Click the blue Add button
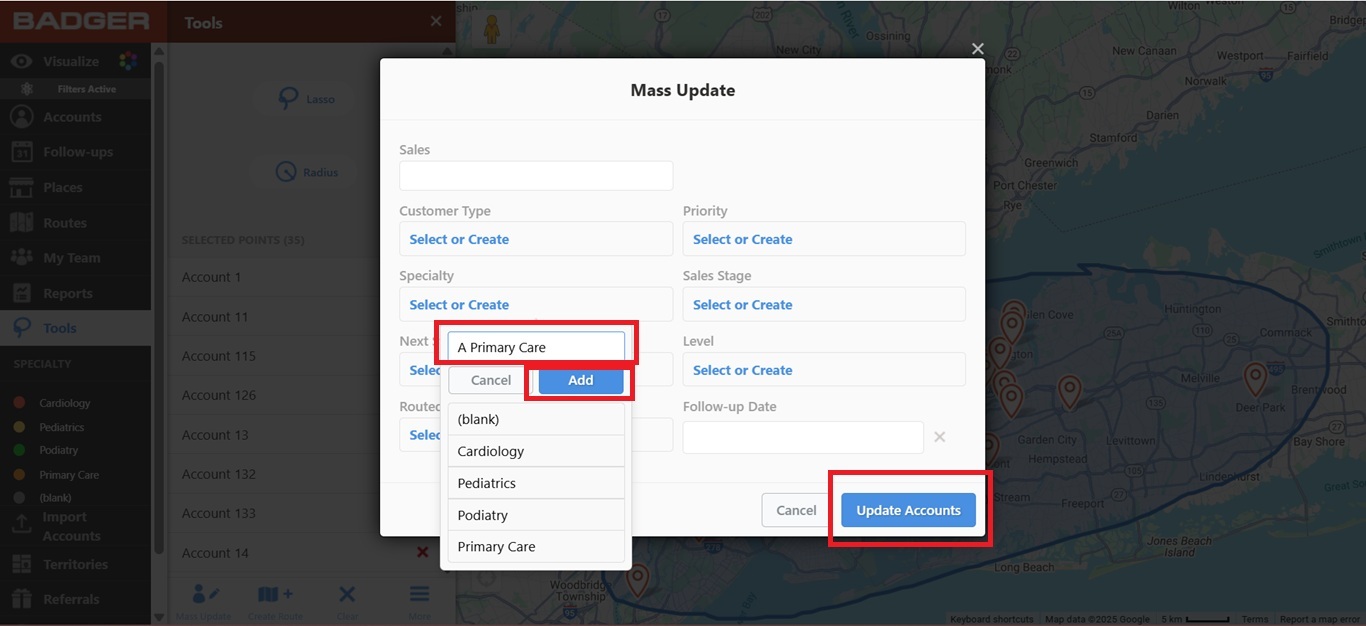This screenshot has height=626, width=1366. coord(581,380)
